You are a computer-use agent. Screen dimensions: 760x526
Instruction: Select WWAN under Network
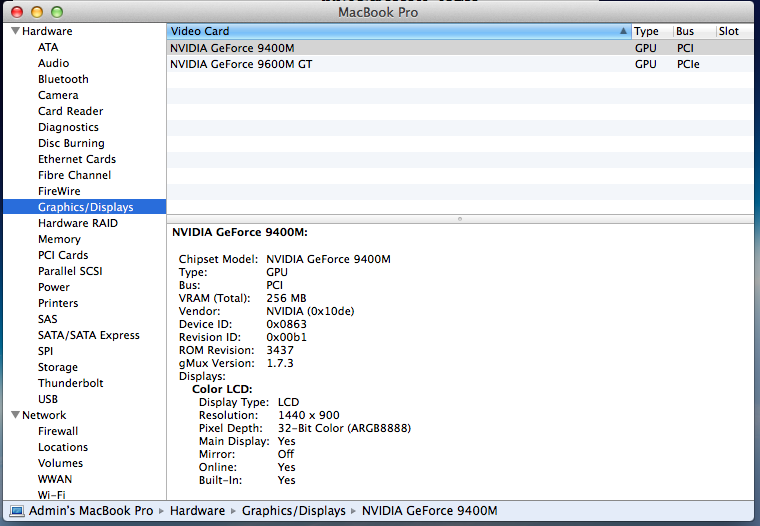[x=55, y=479]
